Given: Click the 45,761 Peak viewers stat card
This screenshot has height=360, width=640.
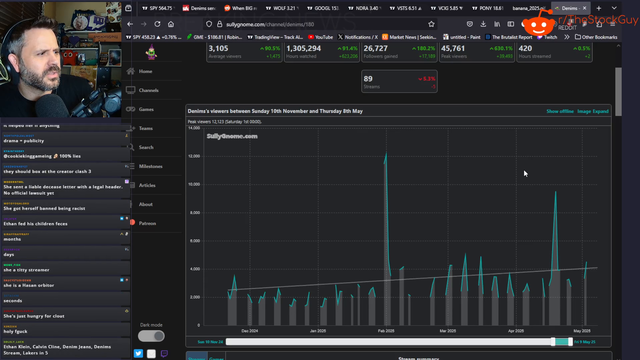Looking at the screenshot, I should pyautogui.click(x=477, y=52).
